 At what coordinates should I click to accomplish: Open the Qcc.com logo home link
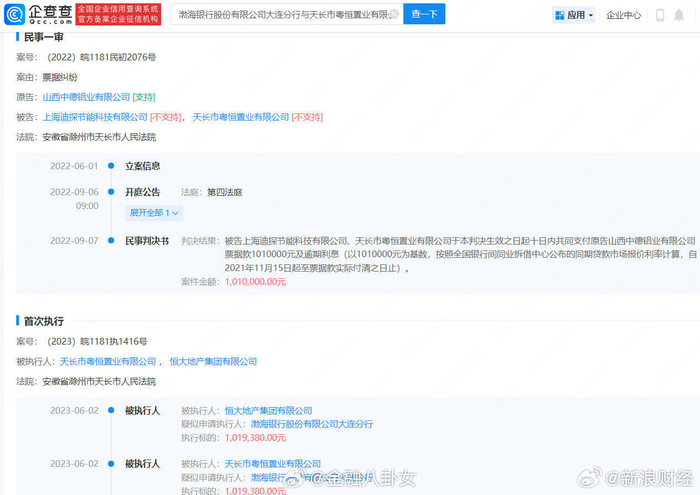[38, 14]
